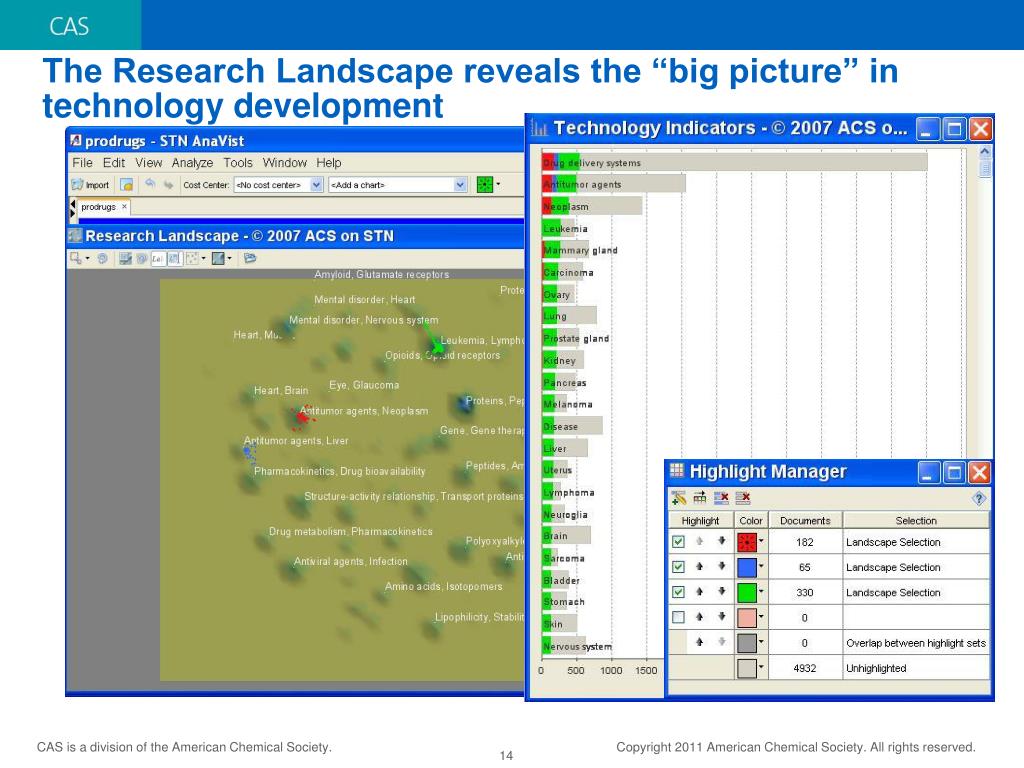
Task: Click the undo arrow in AnaVist toolbar
Action: (x=150, y=184)
